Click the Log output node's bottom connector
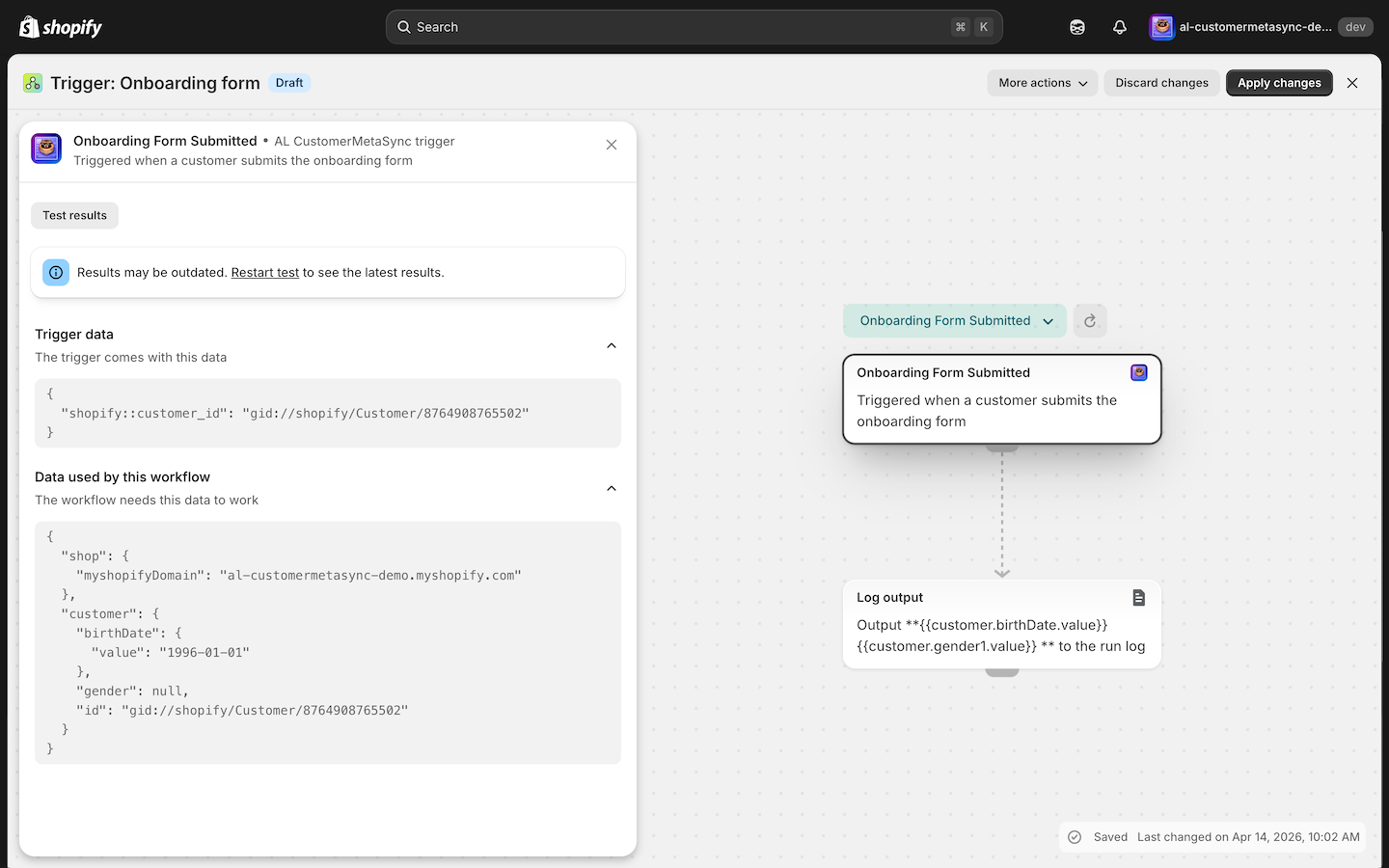The image size is (1389, 868). tap(1002, 672)
